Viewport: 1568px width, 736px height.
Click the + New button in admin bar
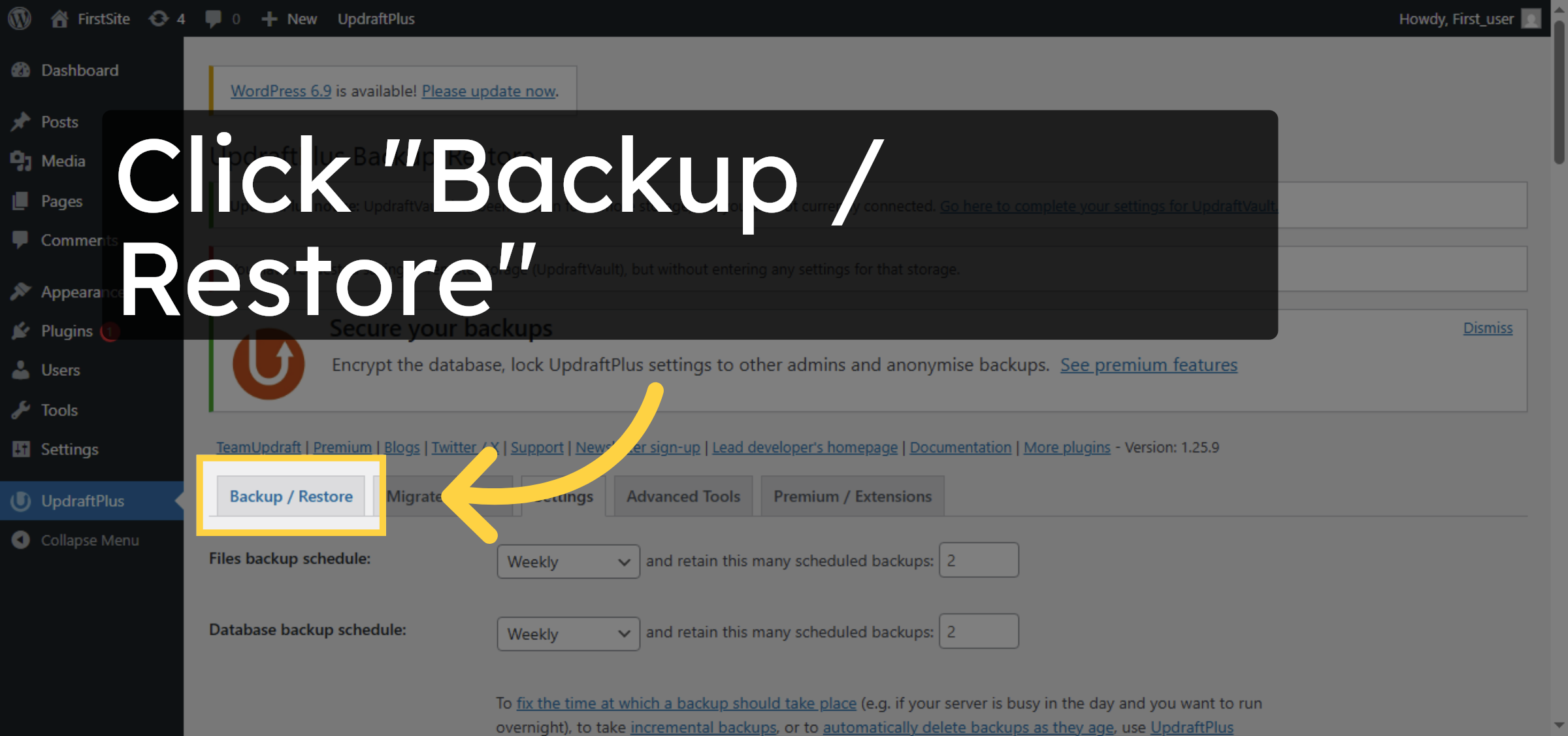tap(289, 18)
